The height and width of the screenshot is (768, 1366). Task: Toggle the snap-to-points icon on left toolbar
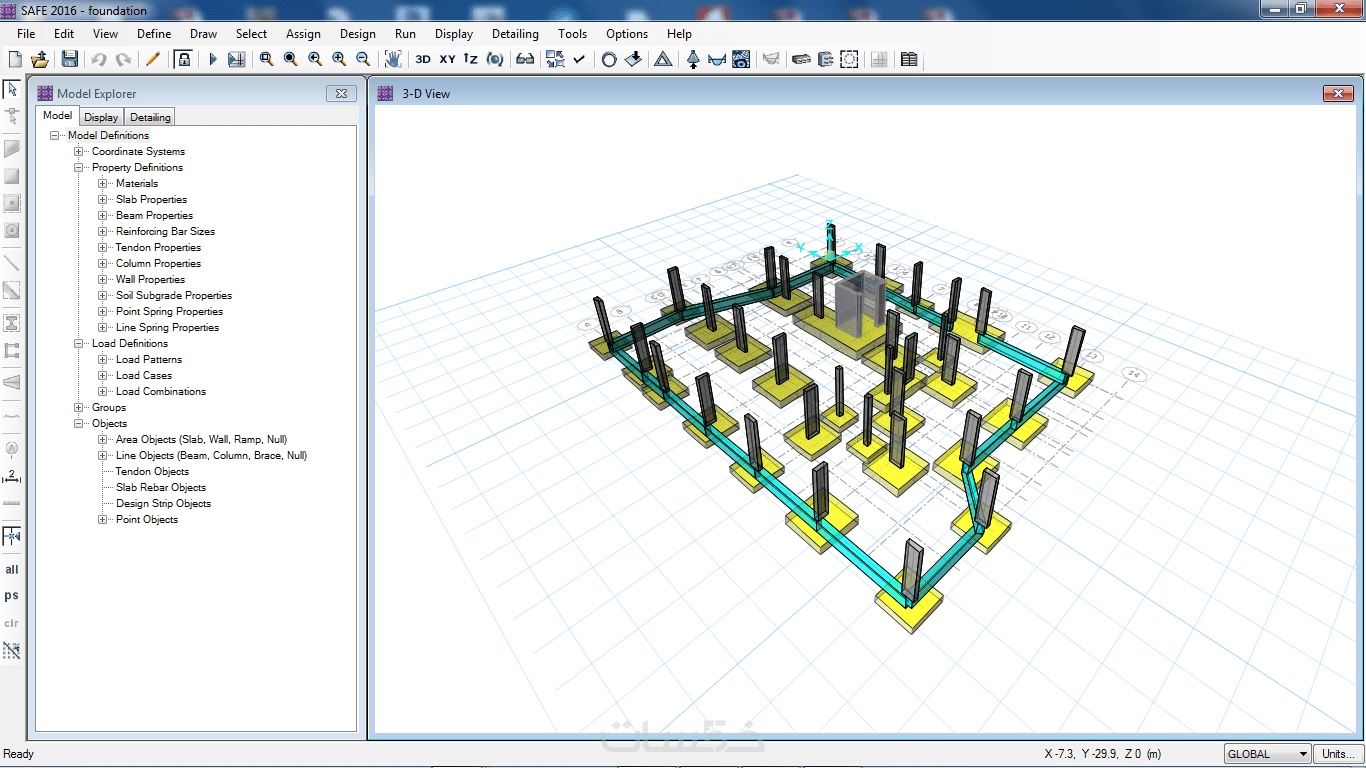(12, 537)
